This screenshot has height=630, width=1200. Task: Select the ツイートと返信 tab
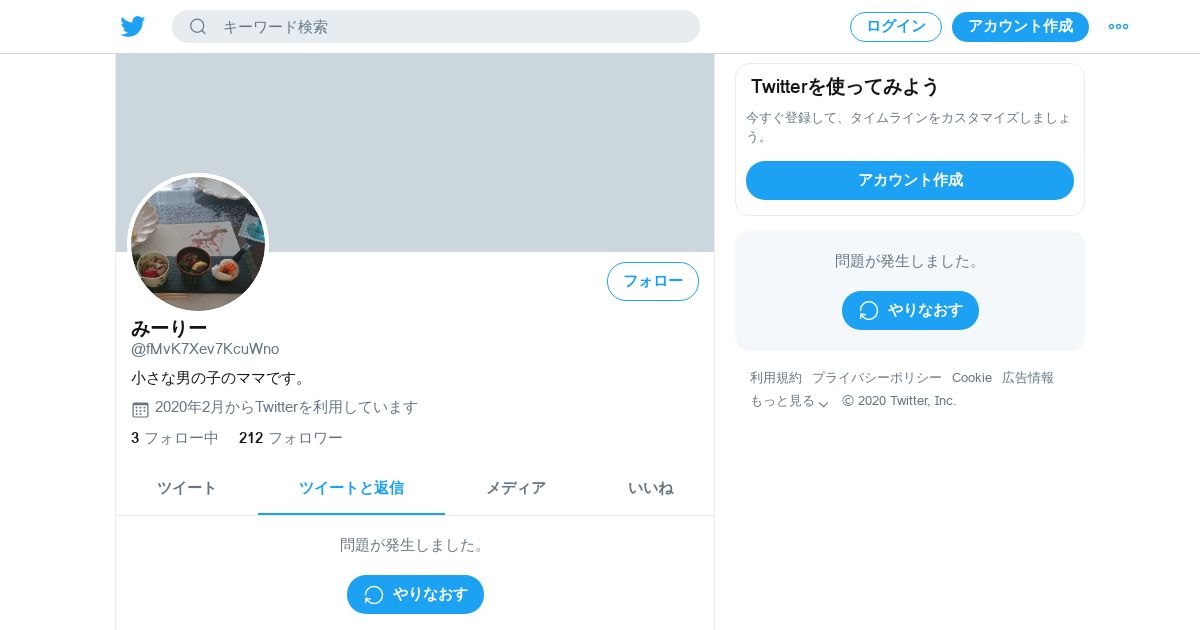(x=351, y=488)
